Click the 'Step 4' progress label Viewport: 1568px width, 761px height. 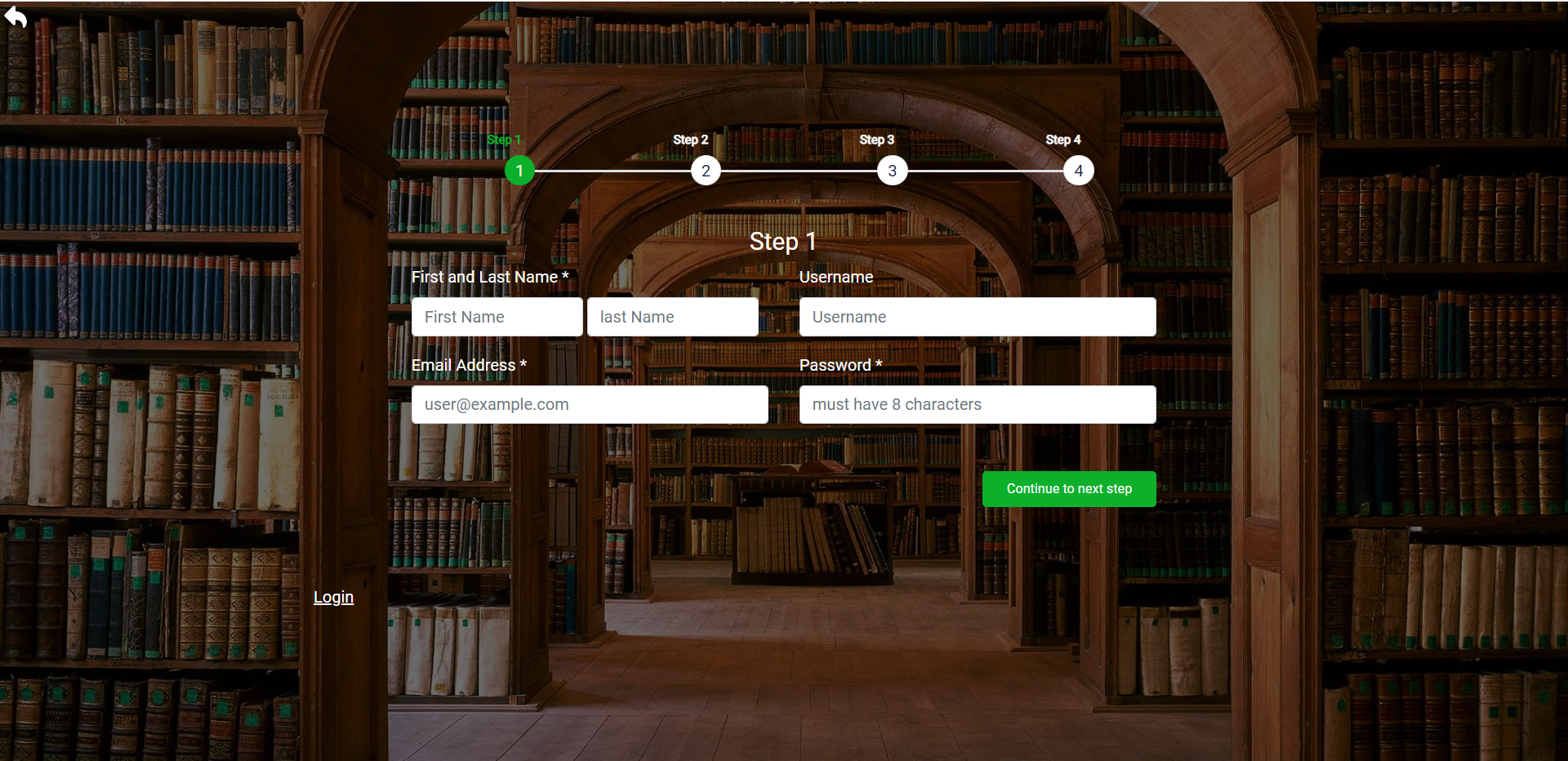(x=1062, y=140)
